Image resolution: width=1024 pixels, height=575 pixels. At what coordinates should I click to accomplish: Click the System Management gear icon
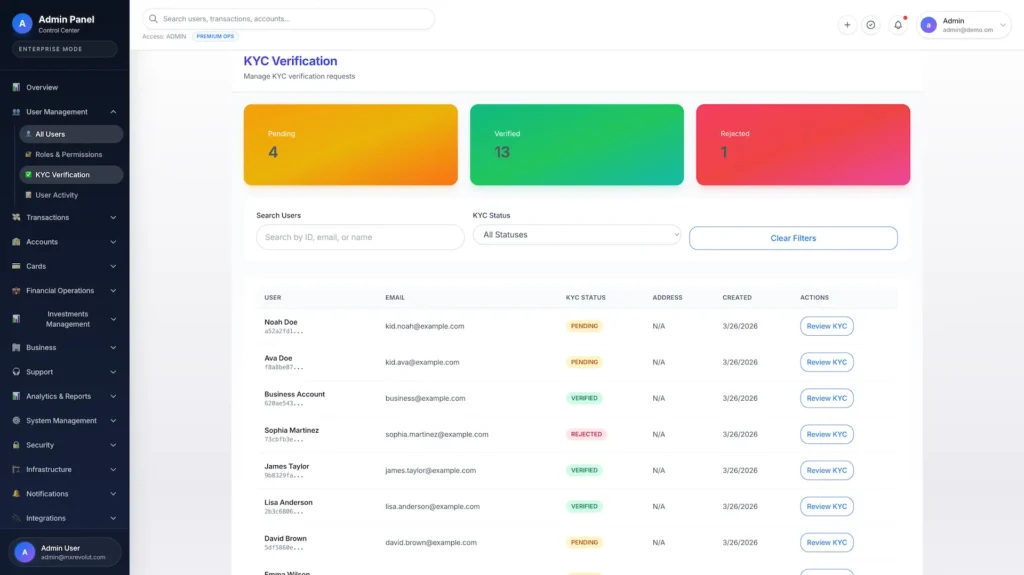tap(16, 420)
